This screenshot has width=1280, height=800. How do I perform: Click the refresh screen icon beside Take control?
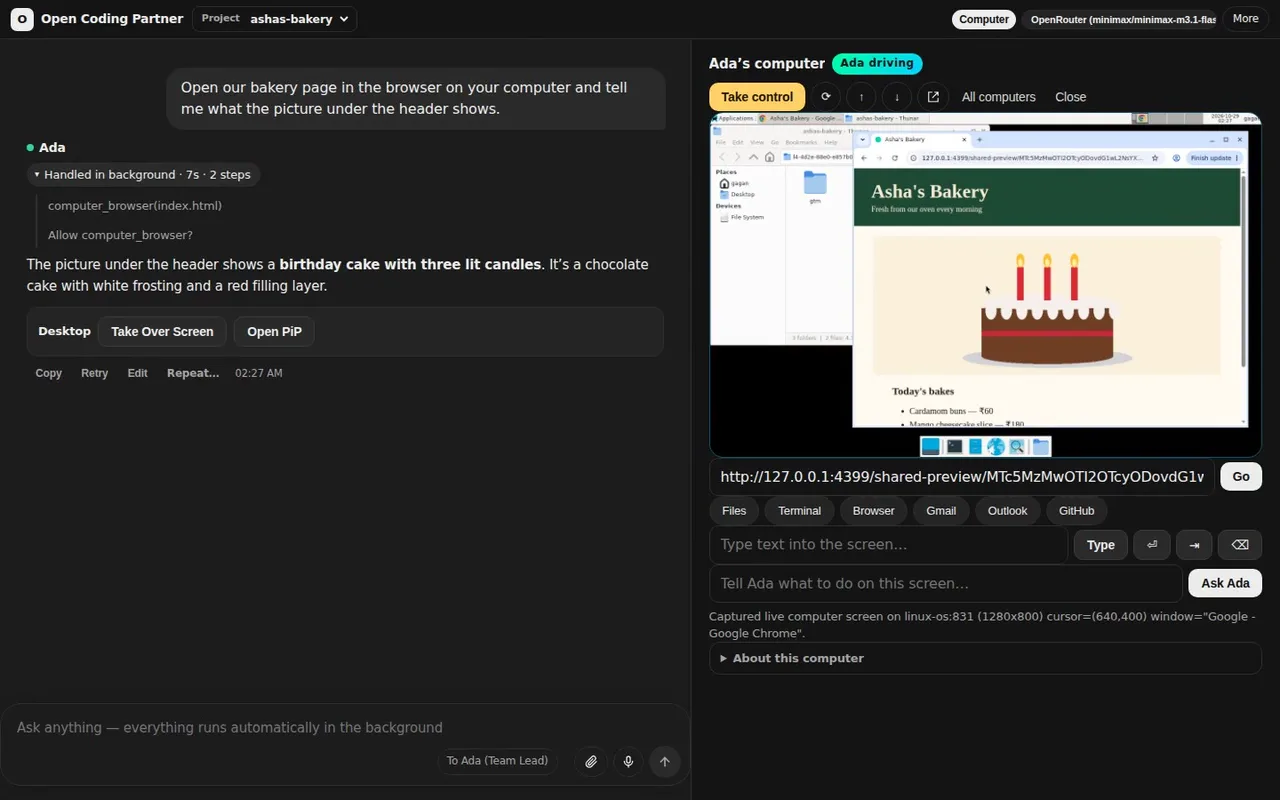pyautogui.click(x=825, y=97)
